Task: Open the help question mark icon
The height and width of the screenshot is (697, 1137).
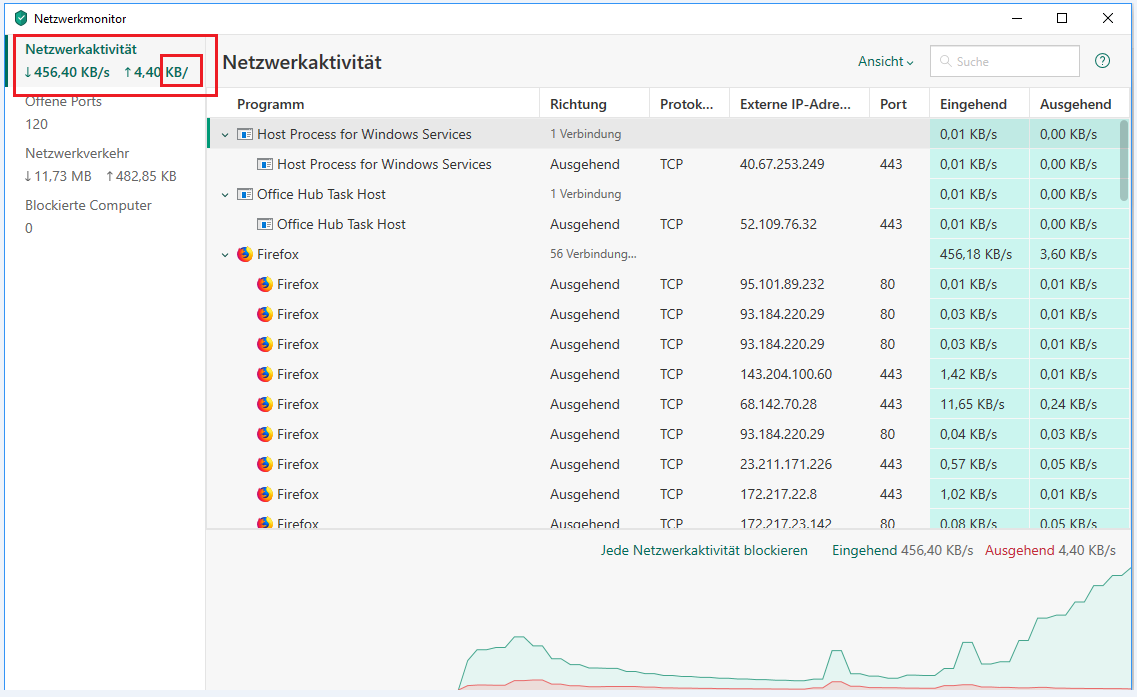Action: [1102, 61]
